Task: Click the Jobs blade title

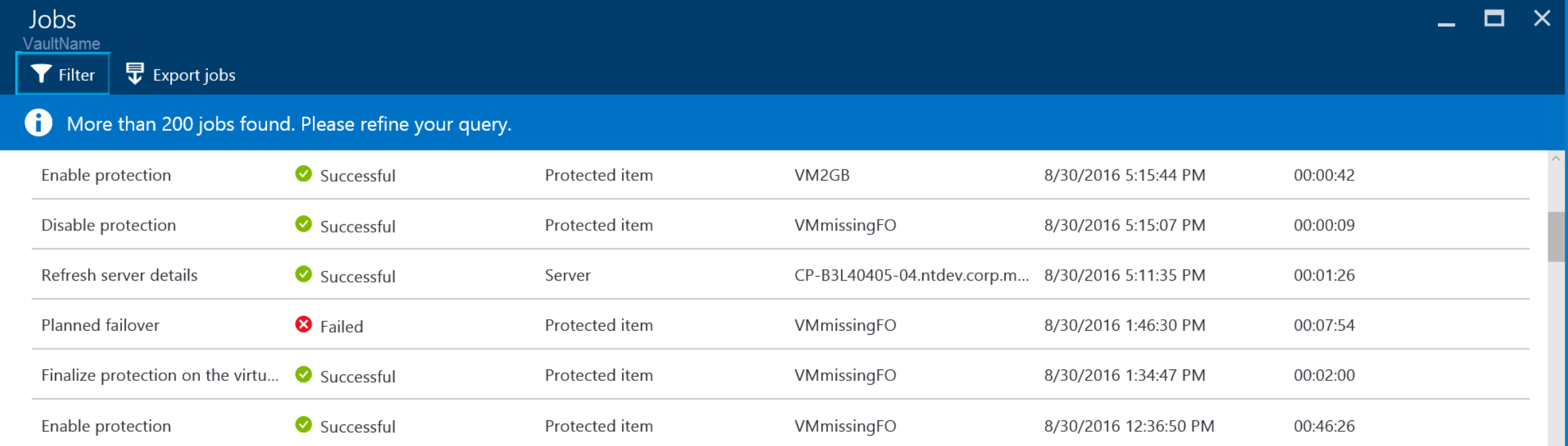Action: [53, 18]
